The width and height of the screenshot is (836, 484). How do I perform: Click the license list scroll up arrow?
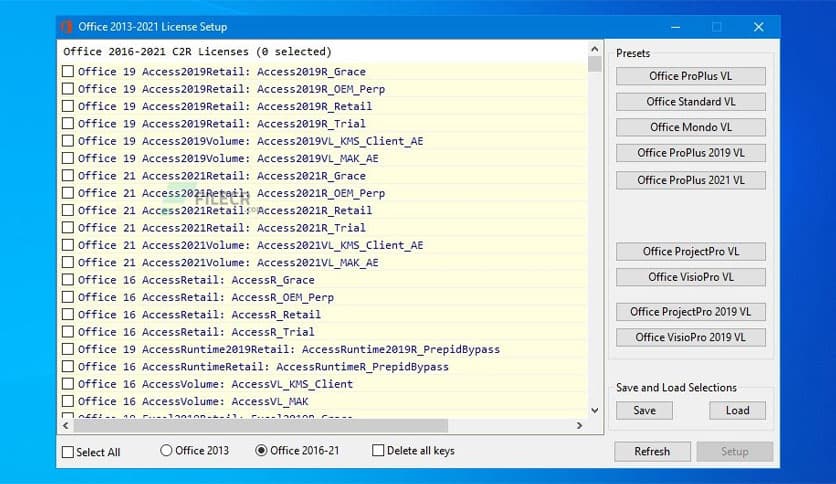tap(594, 49)
